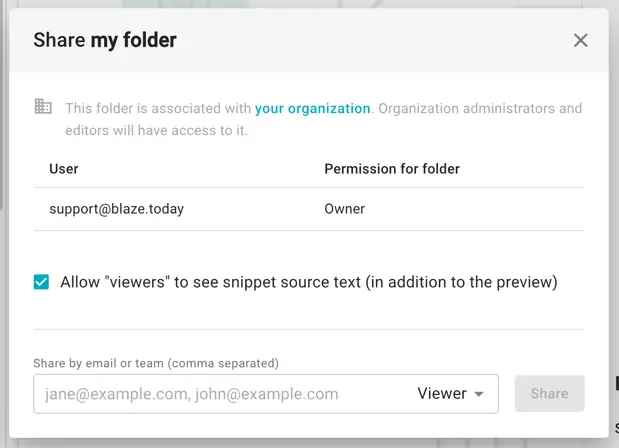Image resolution: width=619 pixels, height=448 pixels.
Task: Click the Owner permission value
Action: (x=345, y=209)
